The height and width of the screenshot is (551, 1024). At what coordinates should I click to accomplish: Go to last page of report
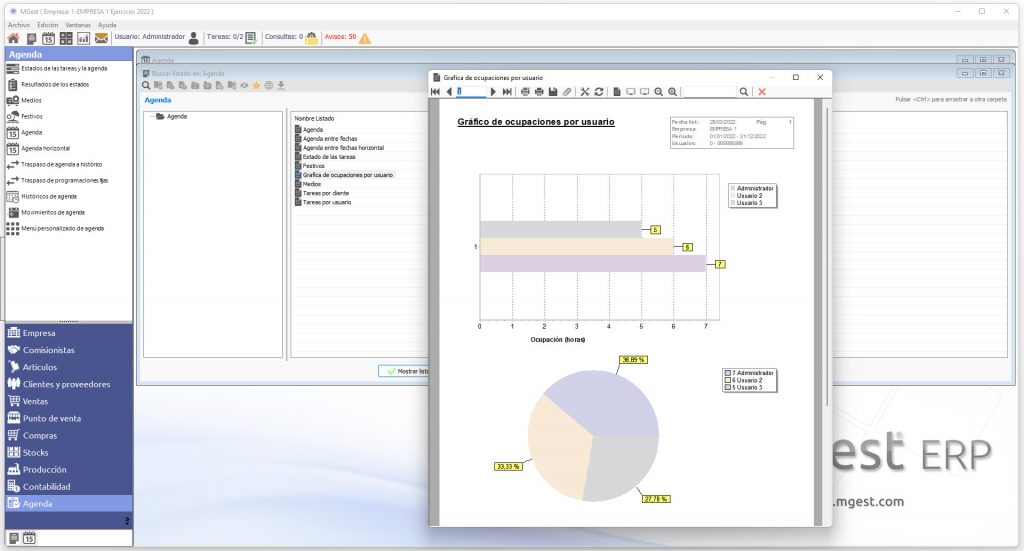click(507, 92)
